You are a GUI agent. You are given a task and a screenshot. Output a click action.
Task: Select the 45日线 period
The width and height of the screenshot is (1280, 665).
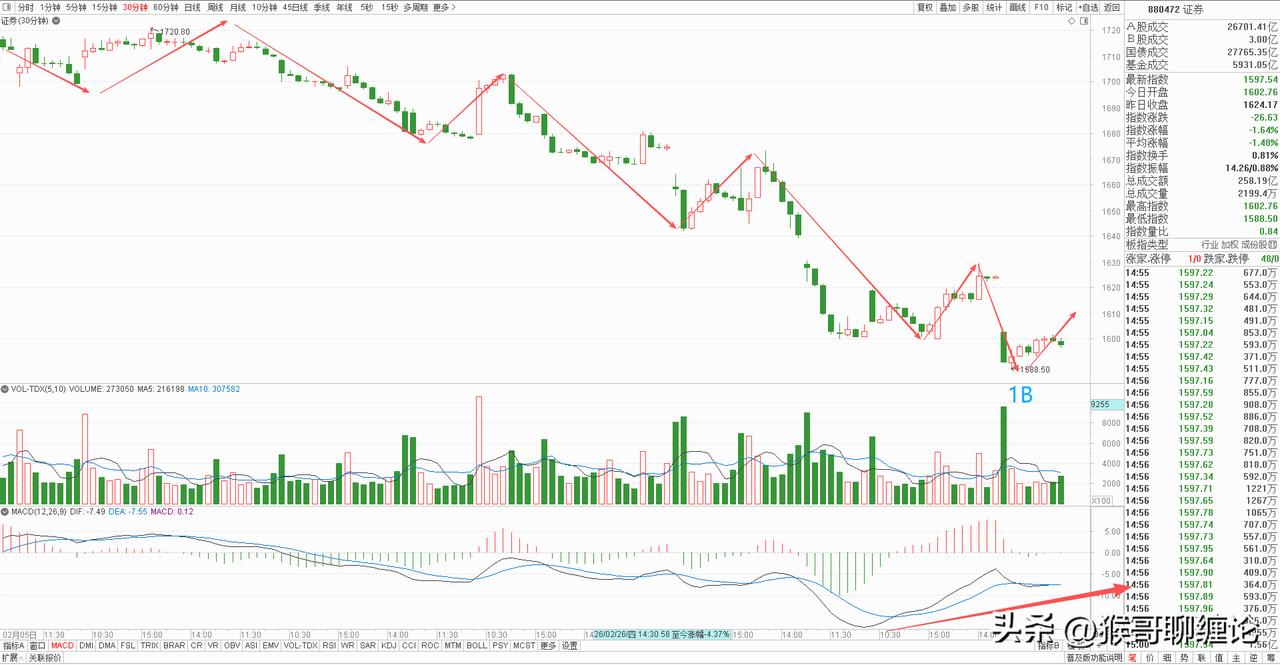(x=295, y=7)
